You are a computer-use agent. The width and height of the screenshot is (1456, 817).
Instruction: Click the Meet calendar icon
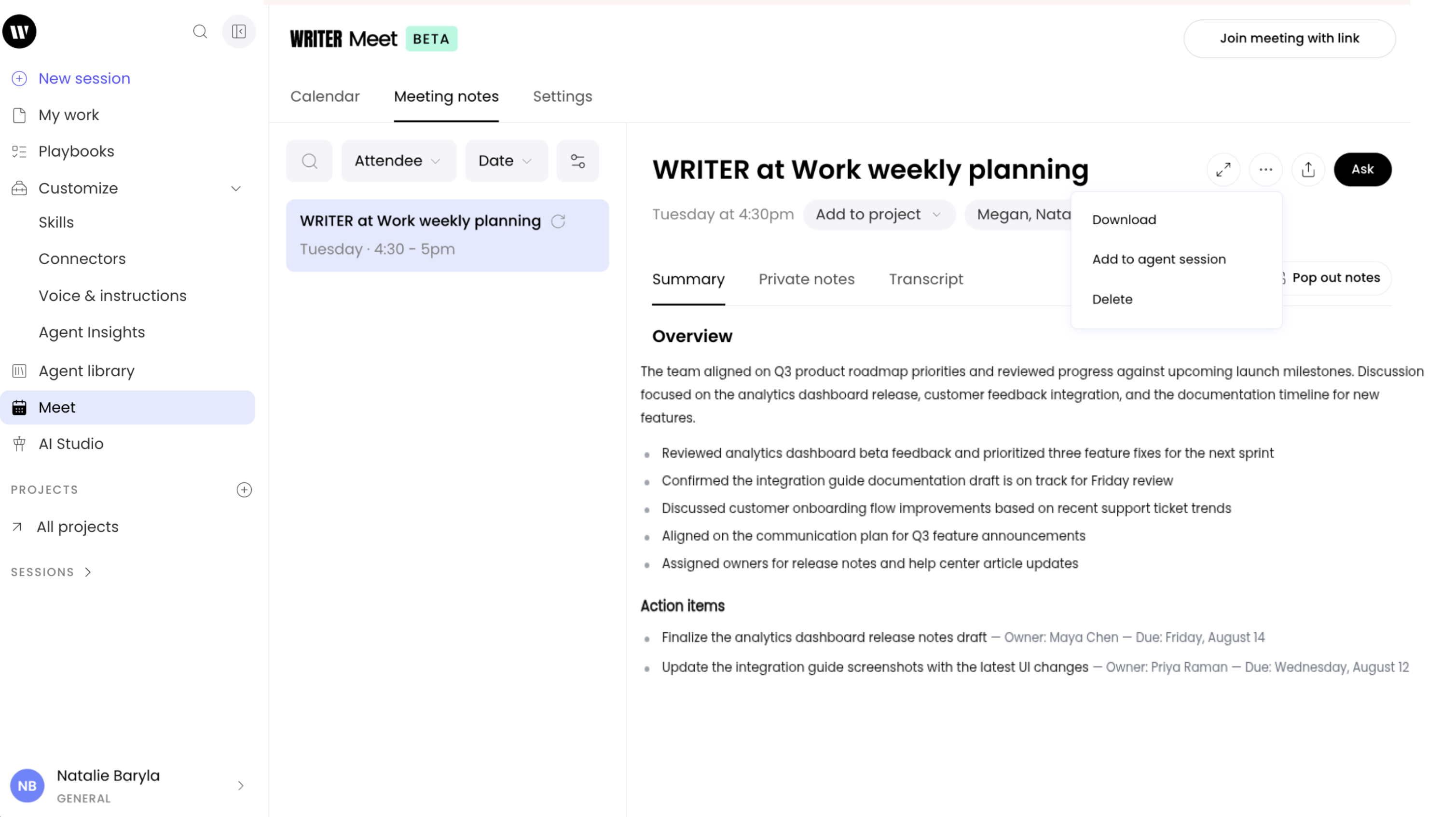click(x=19, y=408)
